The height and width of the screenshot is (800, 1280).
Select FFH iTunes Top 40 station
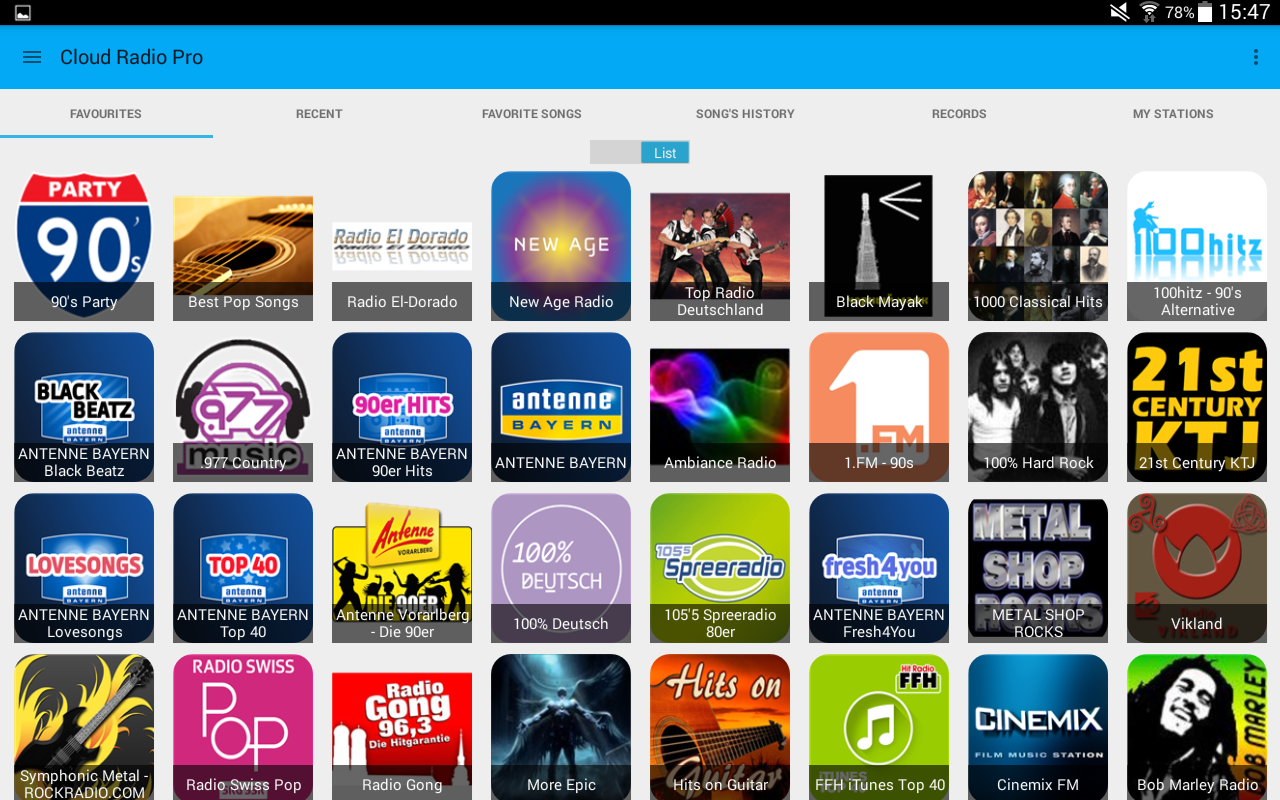tap(879, 727)
